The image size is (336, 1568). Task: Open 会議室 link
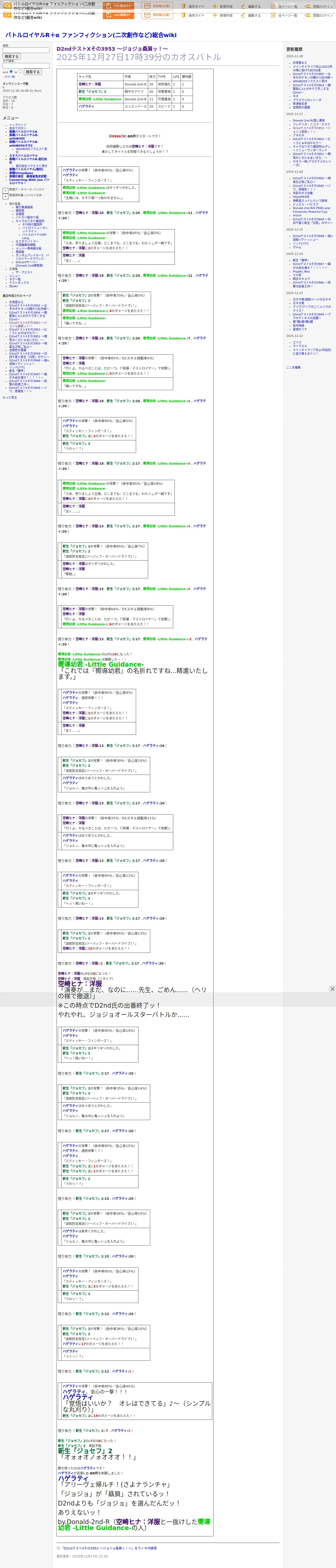[x=20, y=214]
